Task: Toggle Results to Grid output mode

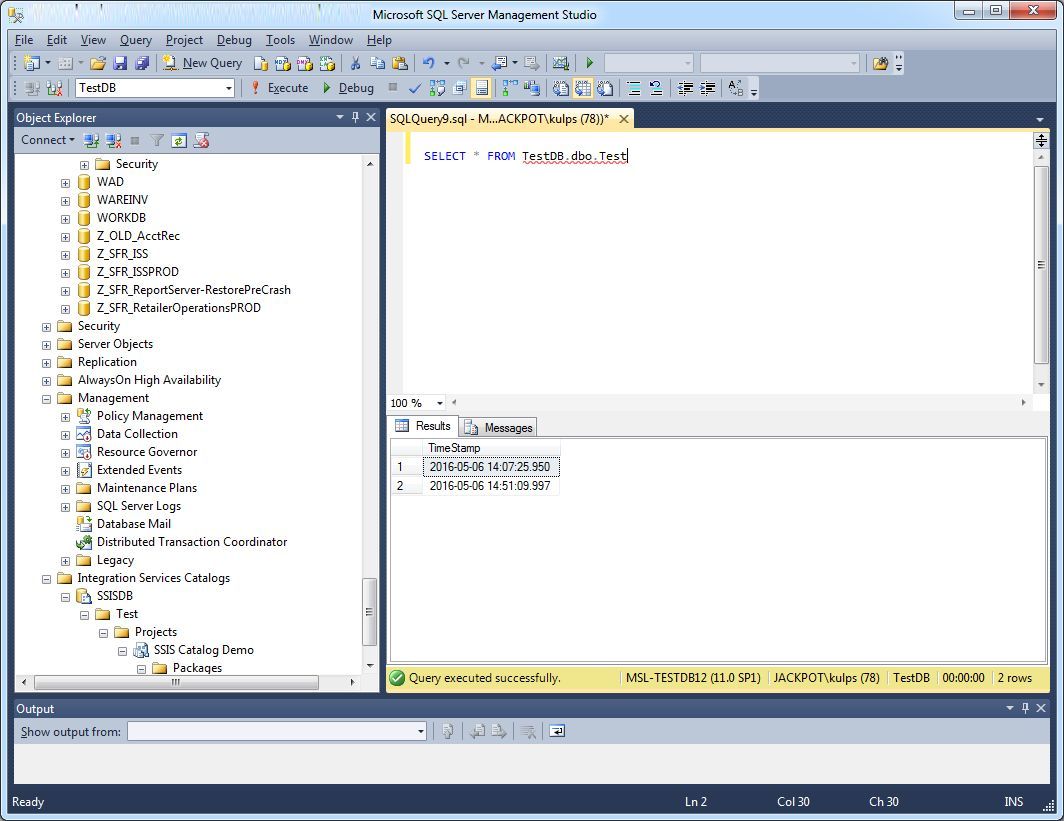Action: [x=583, y=88]
